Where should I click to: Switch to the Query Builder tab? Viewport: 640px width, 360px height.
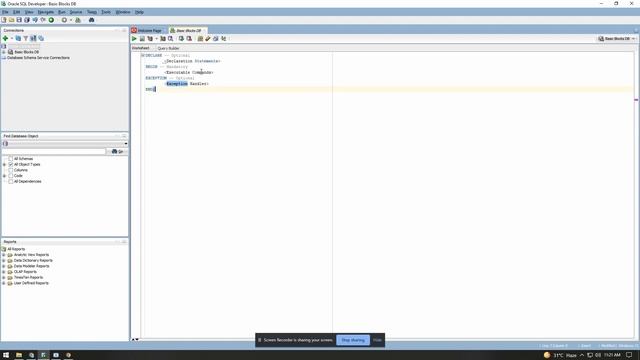click(x=168, y=48)
